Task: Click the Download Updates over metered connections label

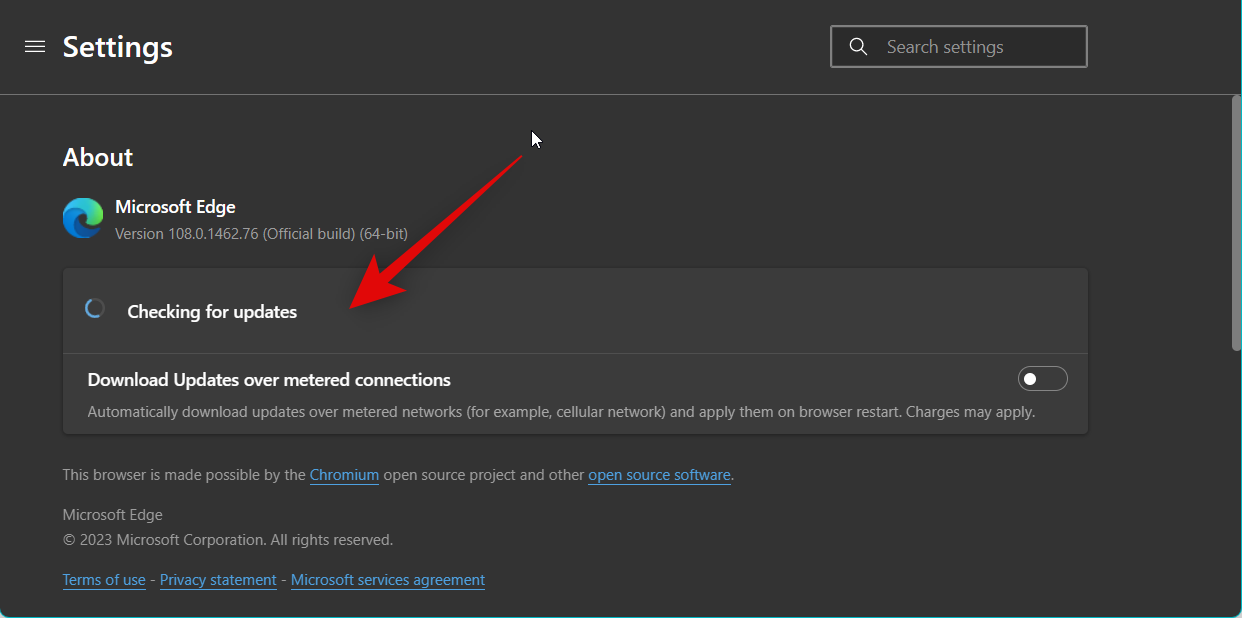Action: tap(268, 379)
